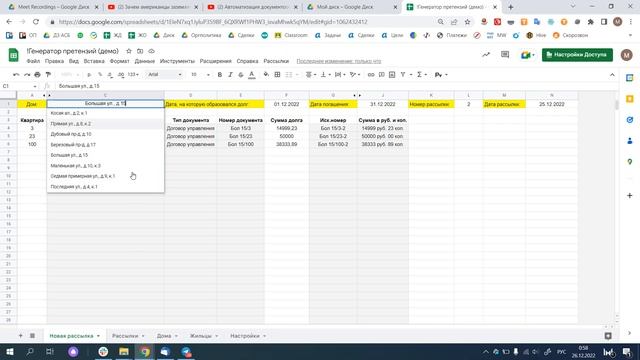Click the Insert chart icon

(x=392, y=75)
